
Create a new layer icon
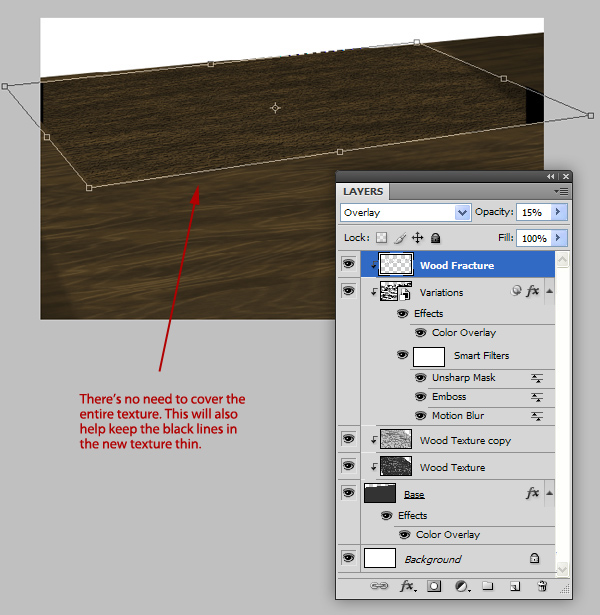tap(515, 586)
